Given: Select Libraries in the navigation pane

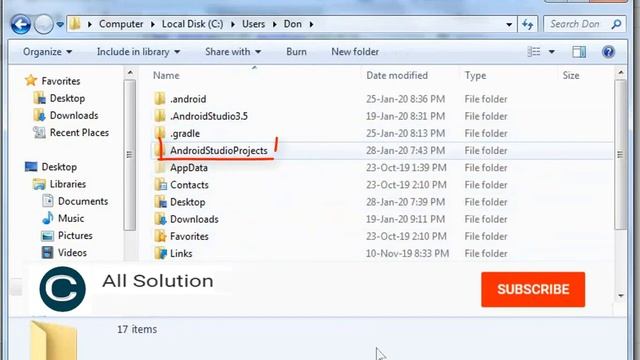Looking at the screenshot, I should click(x=68, y=184).
